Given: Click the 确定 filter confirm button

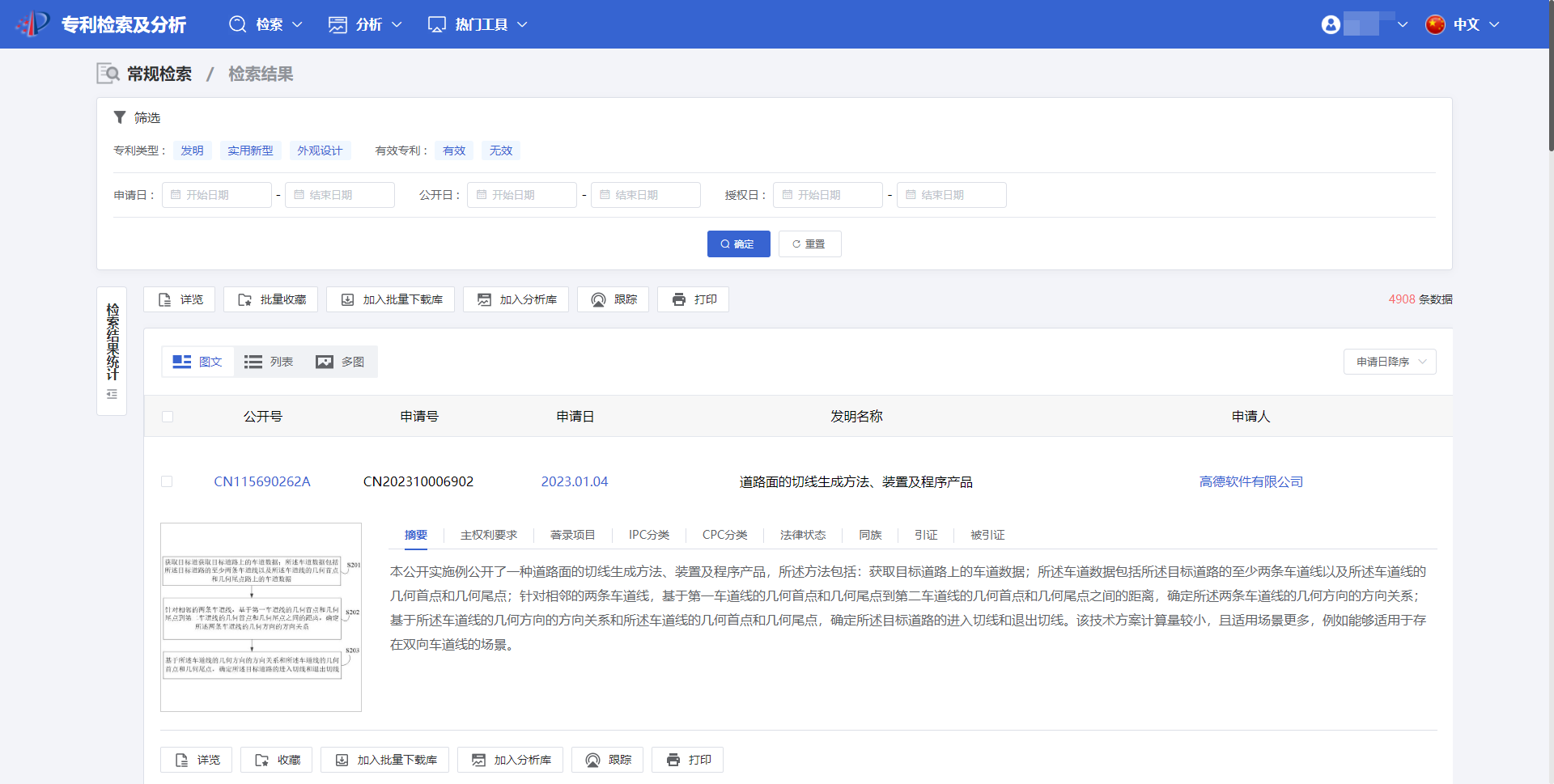Looking at the screenshot, I should (x=738, y=244).
